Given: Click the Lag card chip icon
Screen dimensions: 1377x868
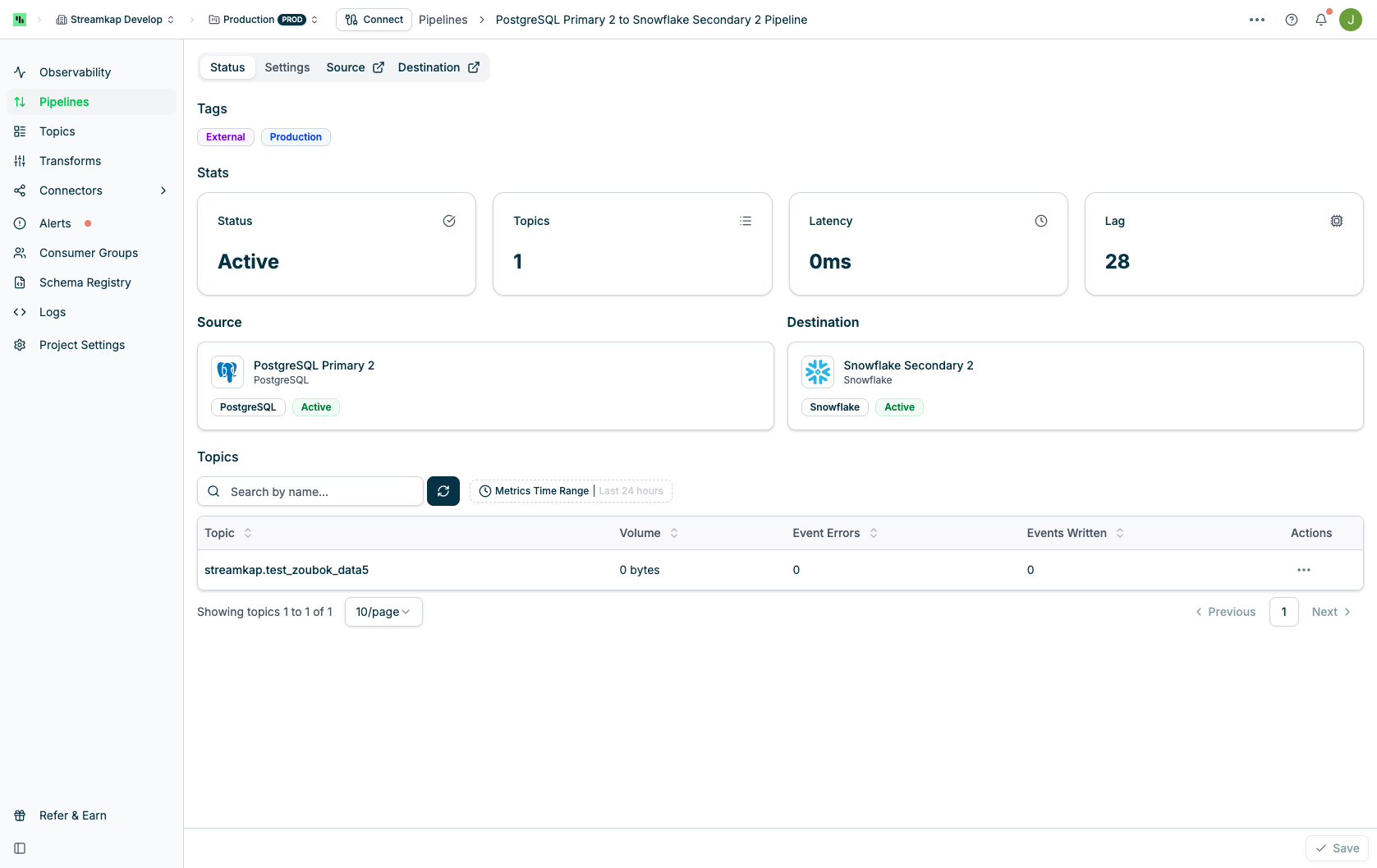Looking at the screenshot, I should [x=1337, y=221].
